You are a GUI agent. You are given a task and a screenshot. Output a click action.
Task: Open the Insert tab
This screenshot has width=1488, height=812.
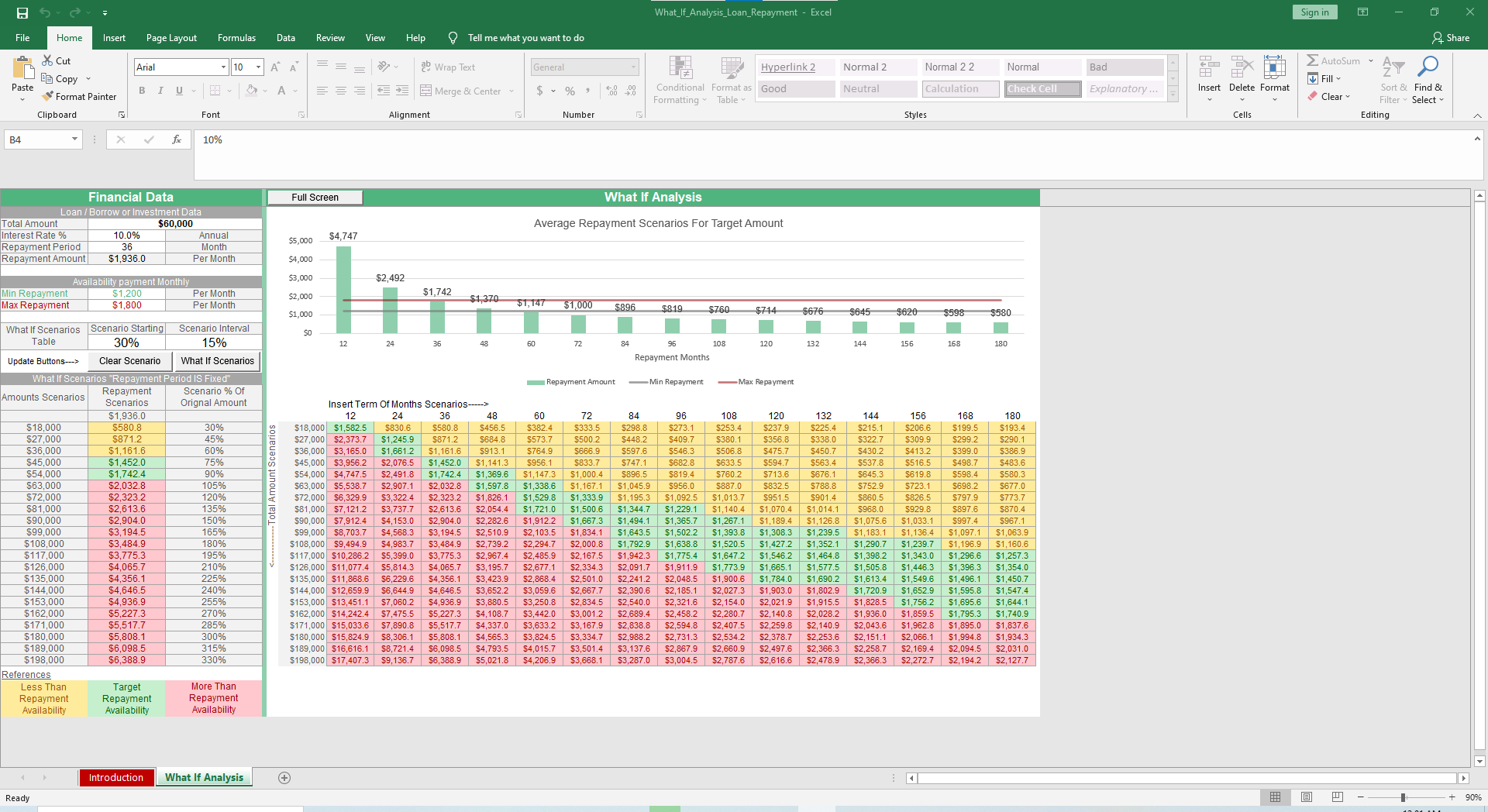(114, 37)
